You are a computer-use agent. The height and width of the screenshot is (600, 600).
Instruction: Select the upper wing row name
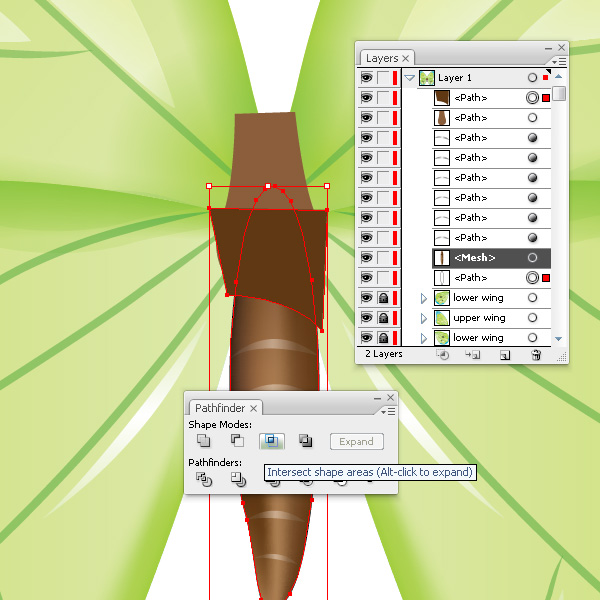click(x=479, y=318)
